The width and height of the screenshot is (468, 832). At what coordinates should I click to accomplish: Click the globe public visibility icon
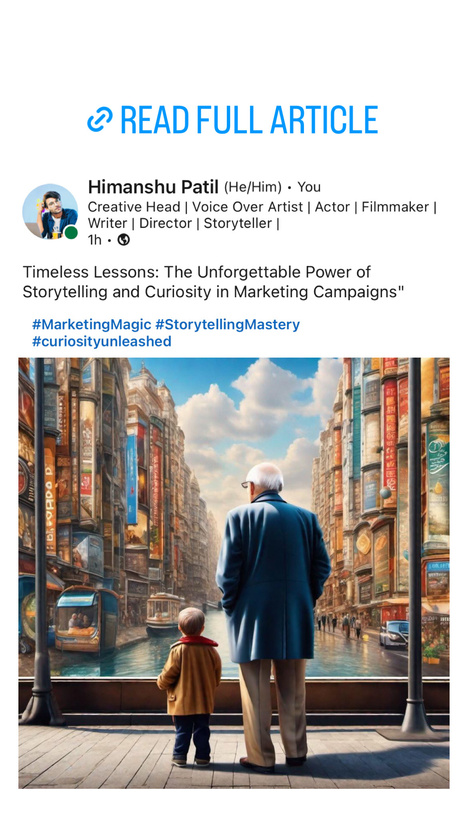pos(124,240)
